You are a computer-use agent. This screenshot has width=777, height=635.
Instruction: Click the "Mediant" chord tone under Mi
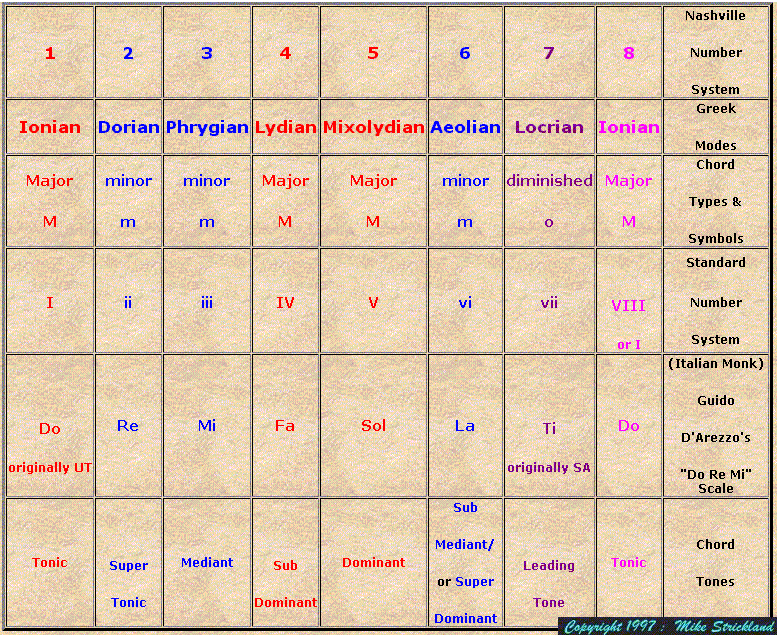(x=207, y=563)
